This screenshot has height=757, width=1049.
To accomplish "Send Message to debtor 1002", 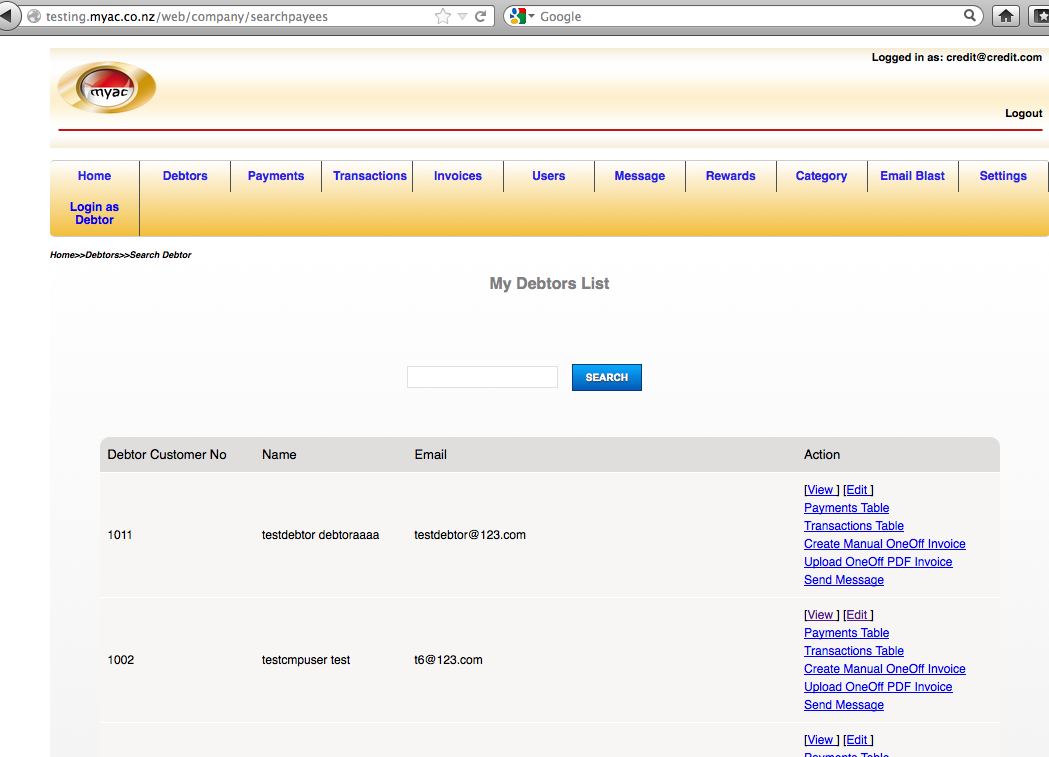I will (x=844, y=705).
